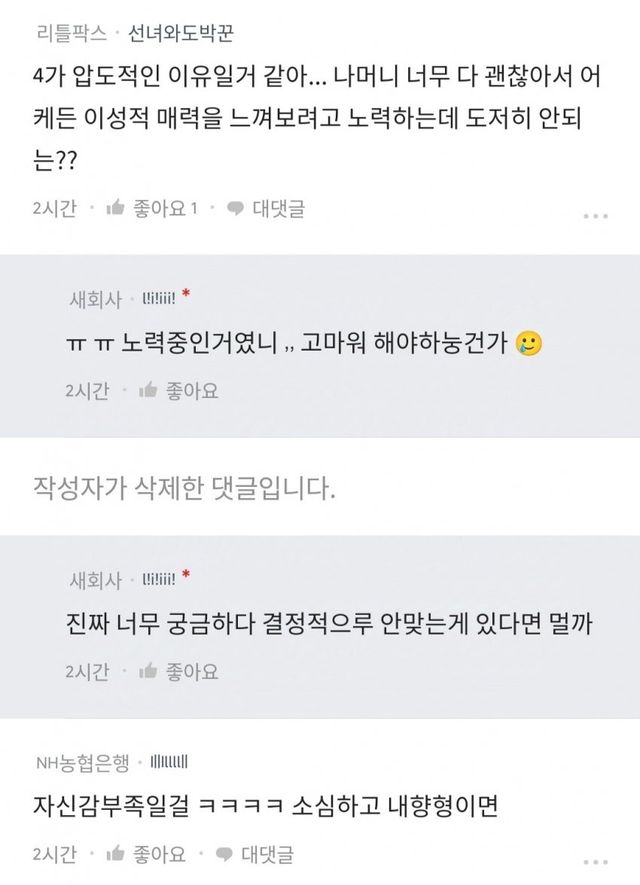Like the NH농협은행 comment with thumbs-up icon

point(115,854)
